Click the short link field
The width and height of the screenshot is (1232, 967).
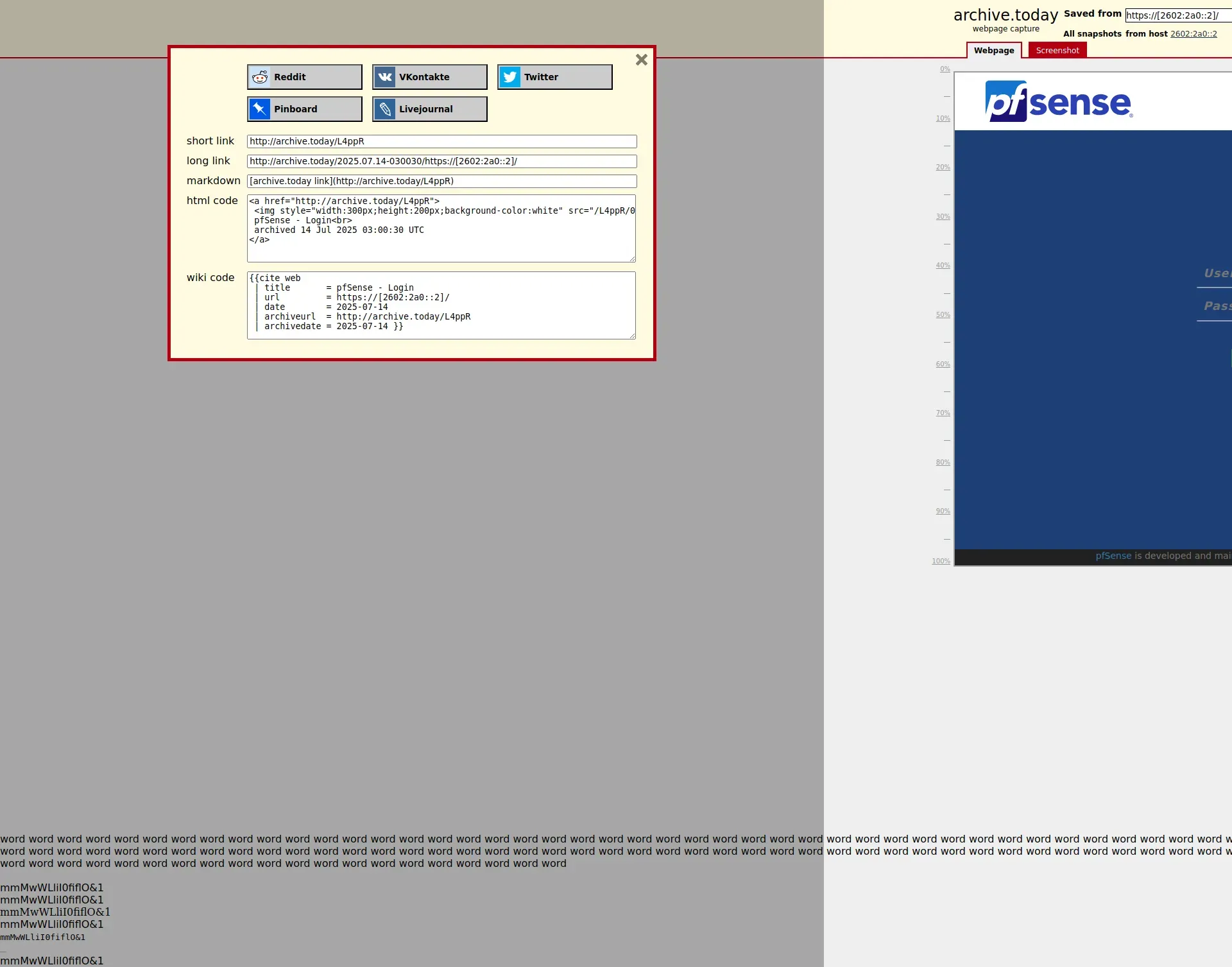(x=441, y=141)
